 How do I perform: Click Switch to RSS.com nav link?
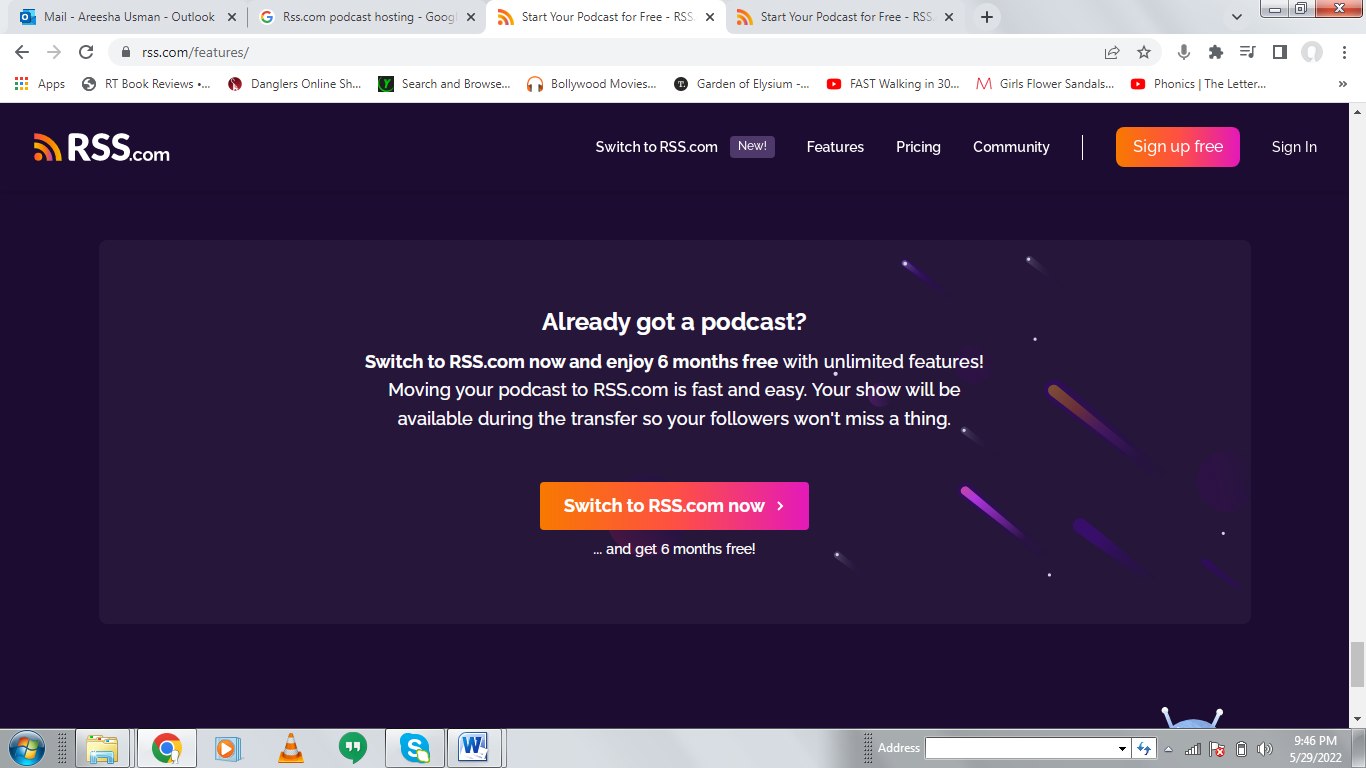point(656,147)
